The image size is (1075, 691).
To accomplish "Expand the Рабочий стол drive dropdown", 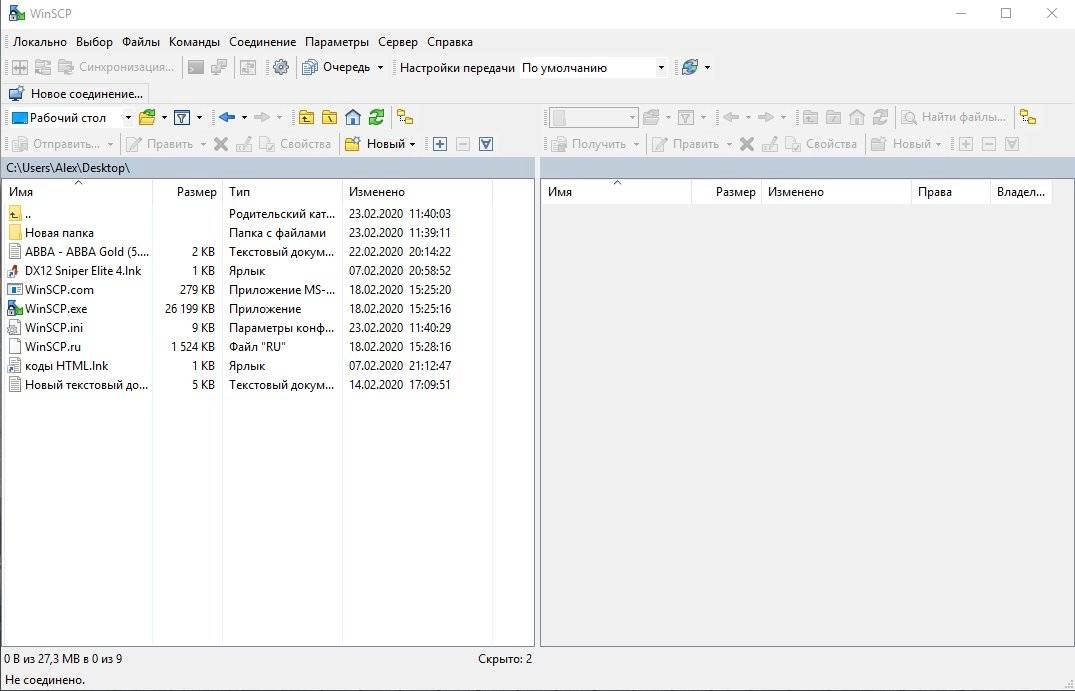I will (x=128, y=118).
